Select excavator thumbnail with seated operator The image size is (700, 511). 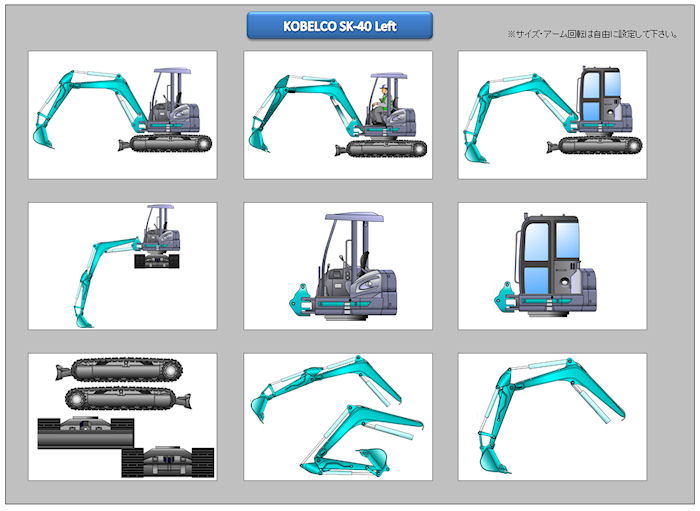[x=338, y=115]
